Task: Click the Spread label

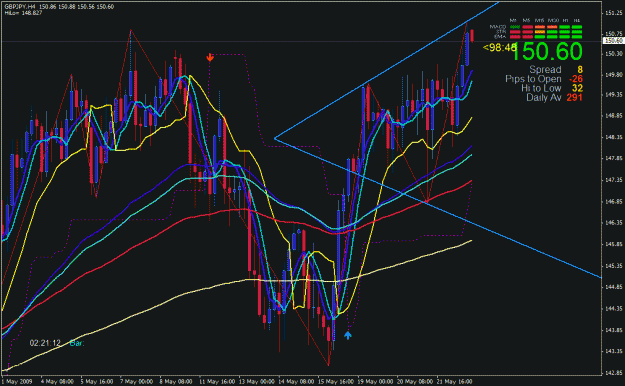Action: coord(545,69)
